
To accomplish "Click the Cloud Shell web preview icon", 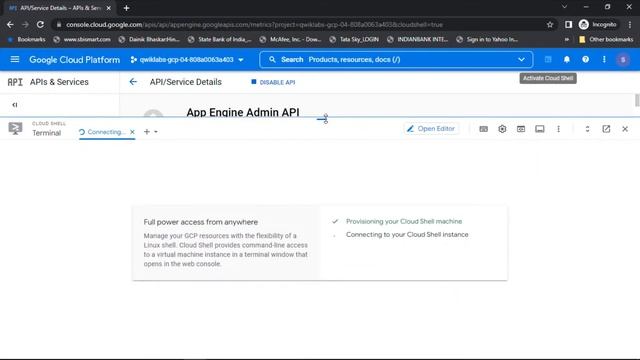I will 521,129.
